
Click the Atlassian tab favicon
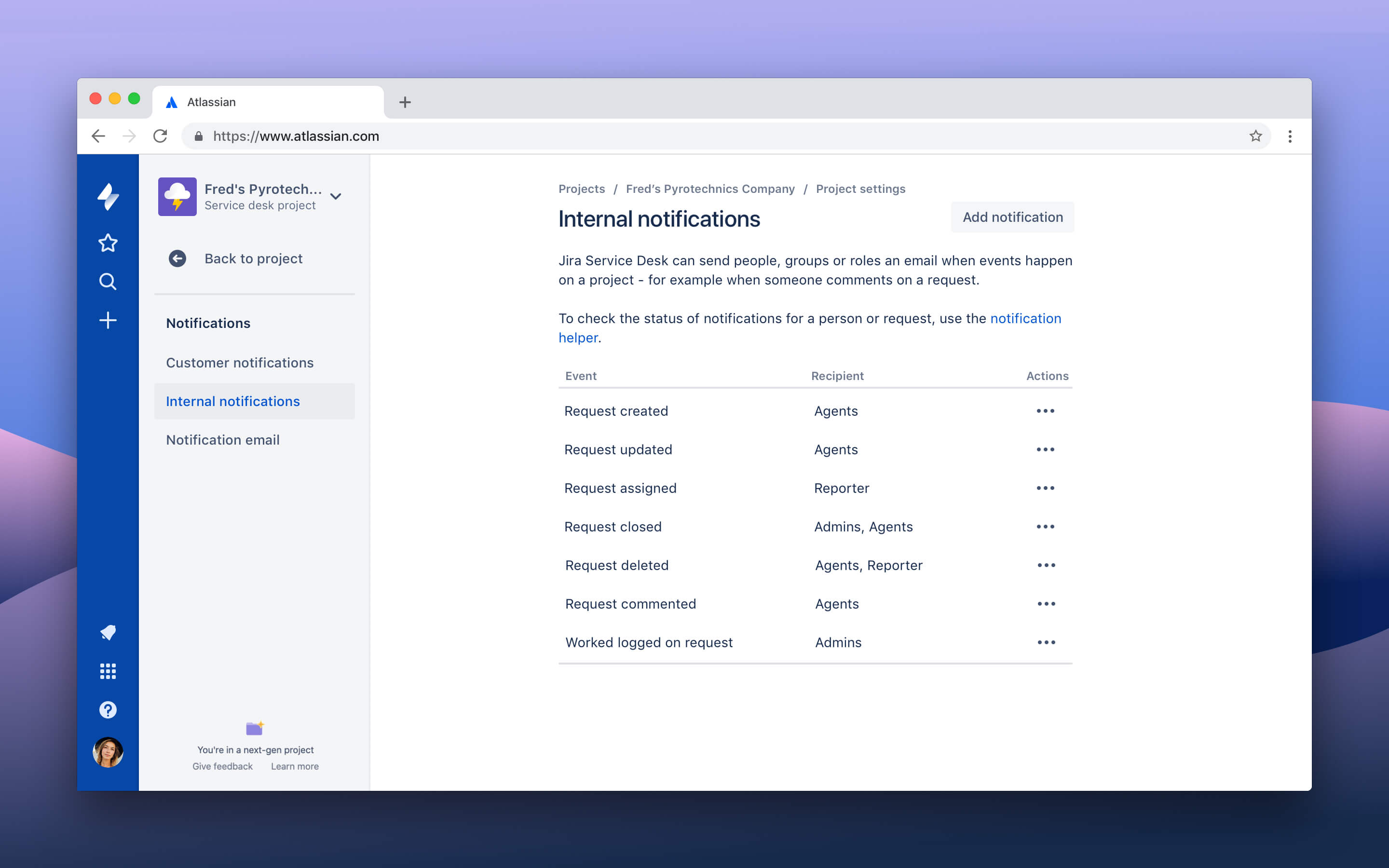[171, 102]
